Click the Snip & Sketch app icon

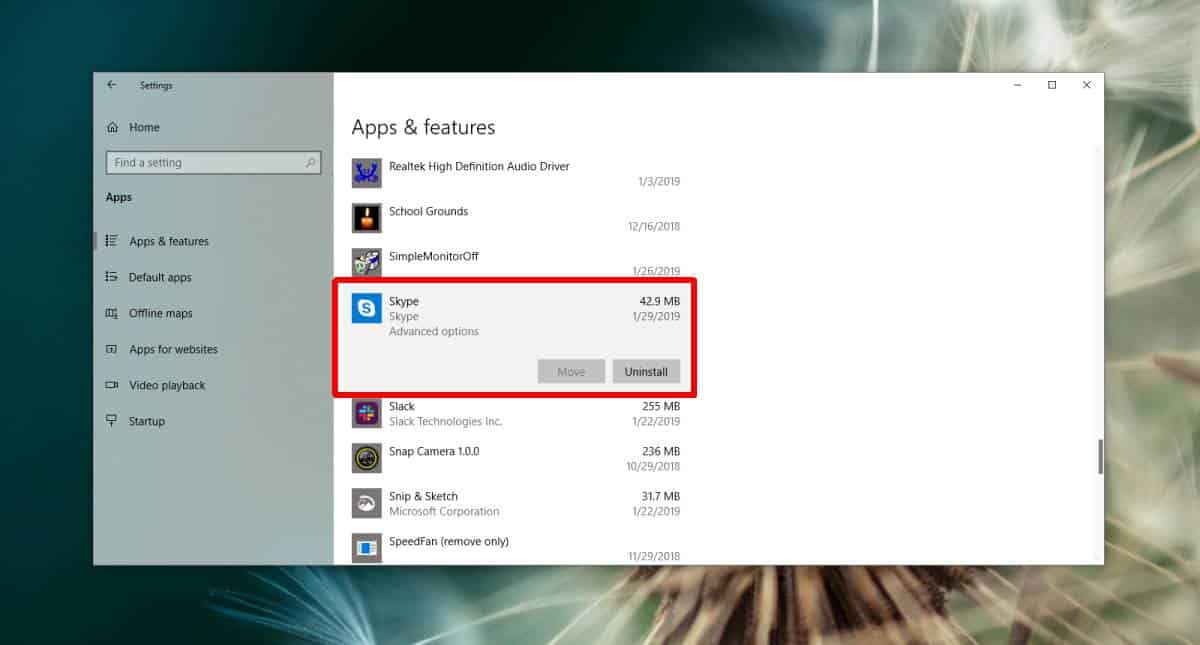367,503
